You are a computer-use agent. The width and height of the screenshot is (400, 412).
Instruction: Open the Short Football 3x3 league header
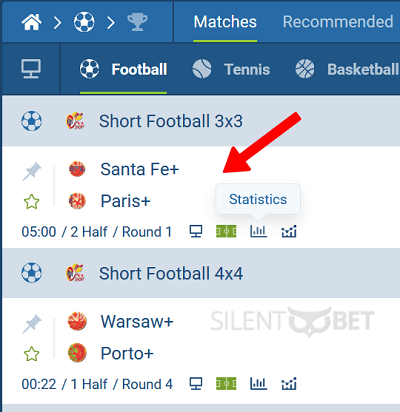201,121
